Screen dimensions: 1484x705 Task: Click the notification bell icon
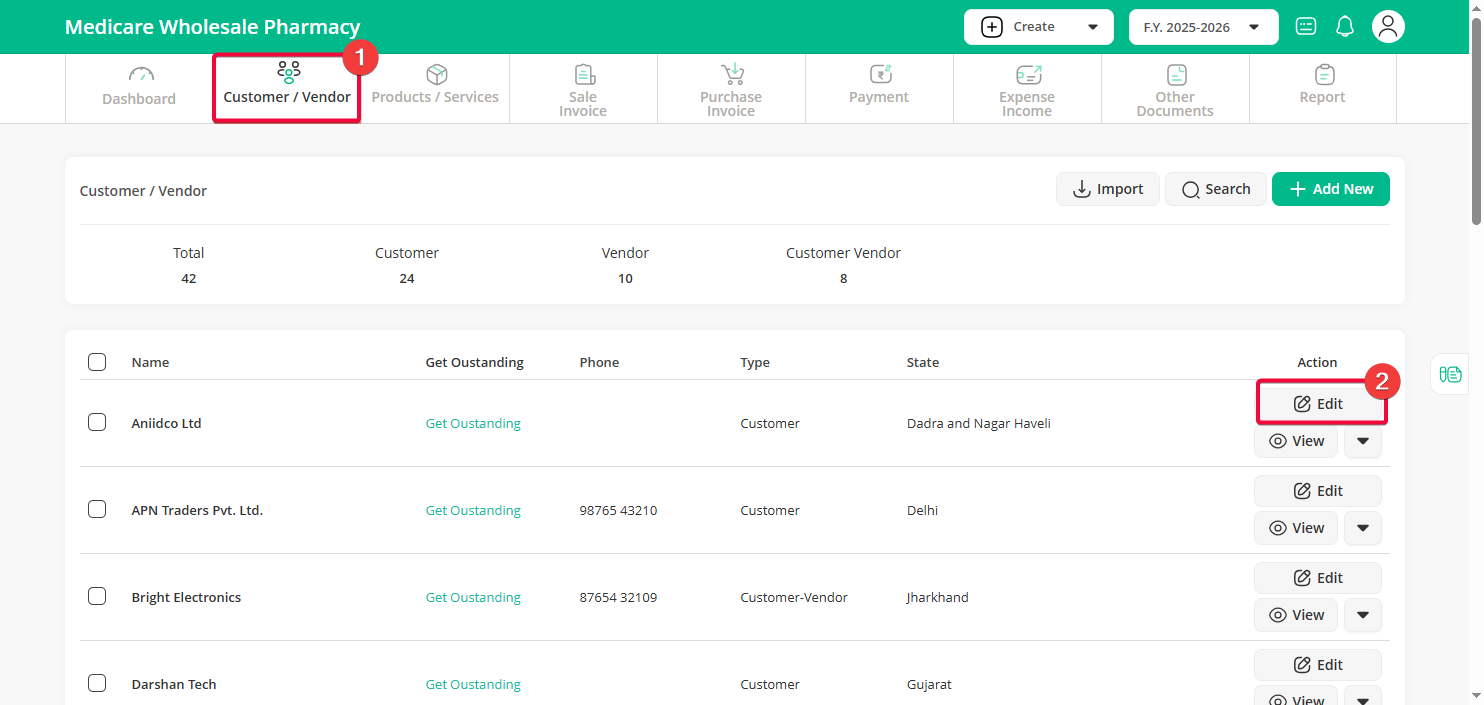pyautogui.click(x=1345, y=27)
